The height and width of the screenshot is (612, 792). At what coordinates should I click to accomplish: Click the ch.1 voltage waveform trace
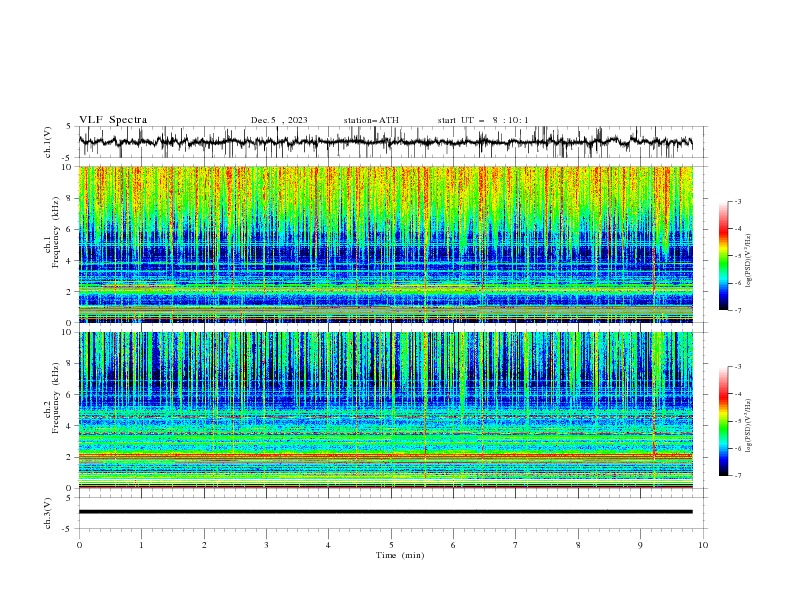coord(385,142)
